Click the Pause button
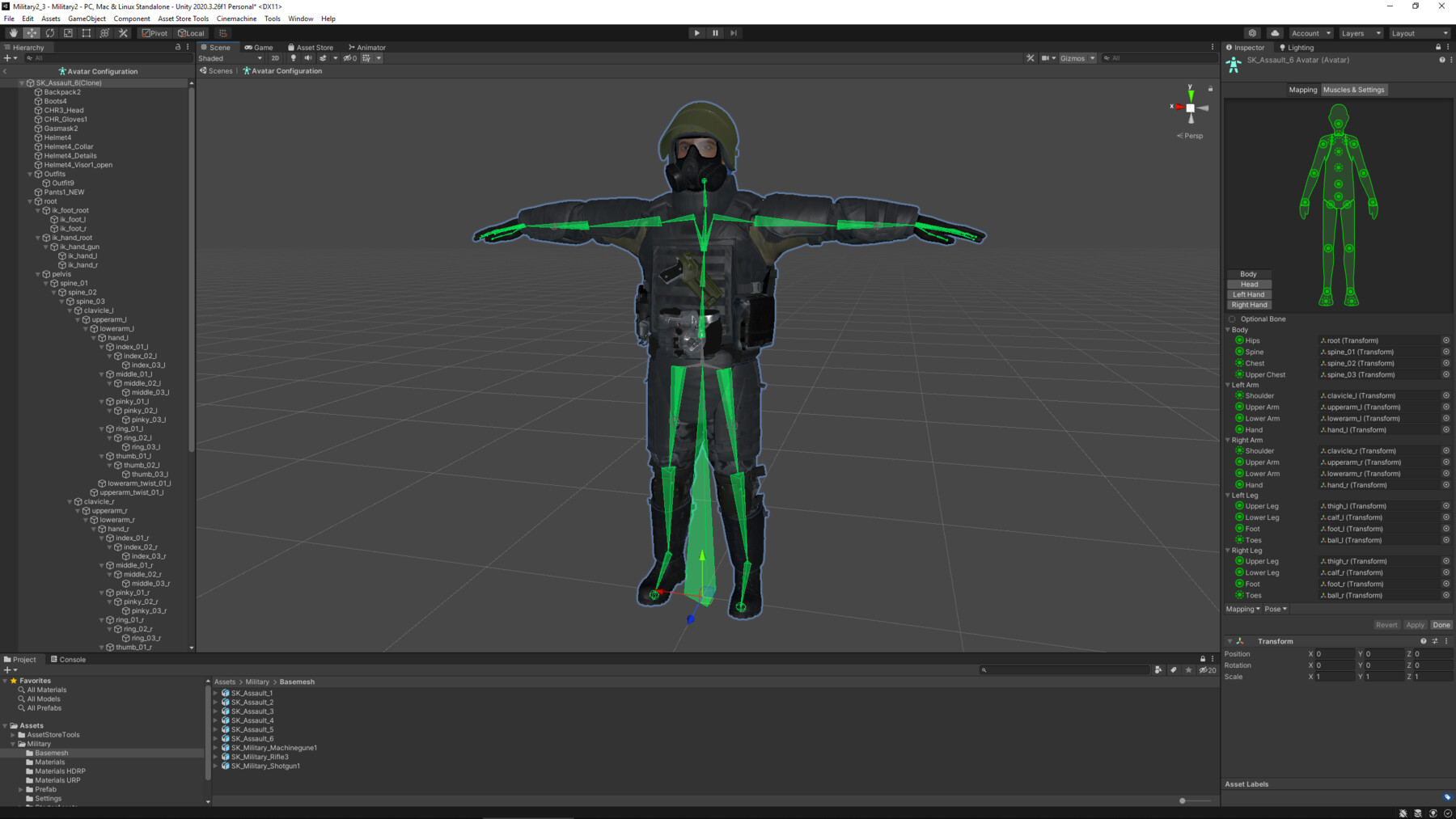 [715, 33]
